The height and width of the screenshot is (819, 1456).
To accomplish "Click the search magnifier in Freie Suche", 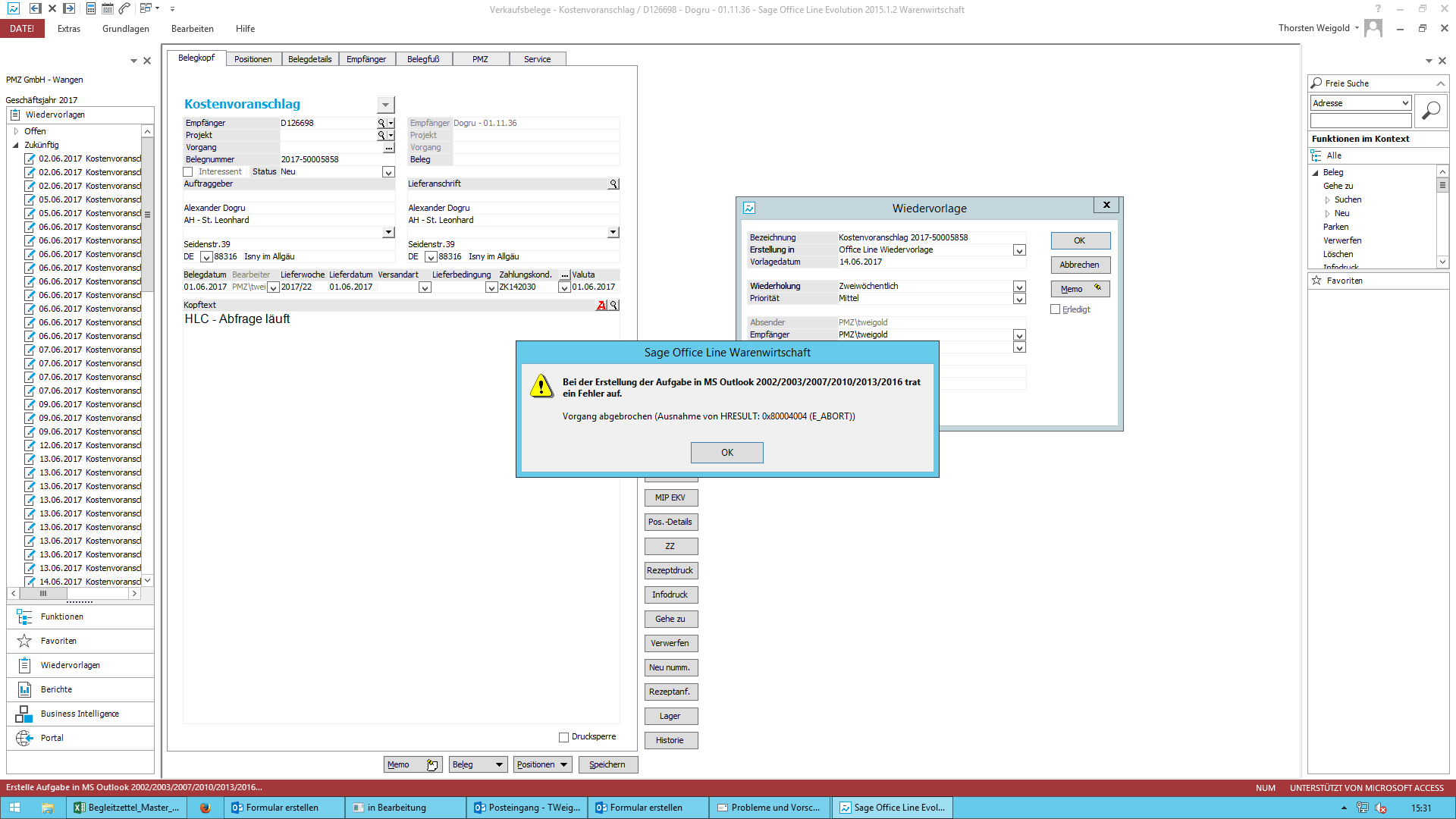I will [1430, 111].
